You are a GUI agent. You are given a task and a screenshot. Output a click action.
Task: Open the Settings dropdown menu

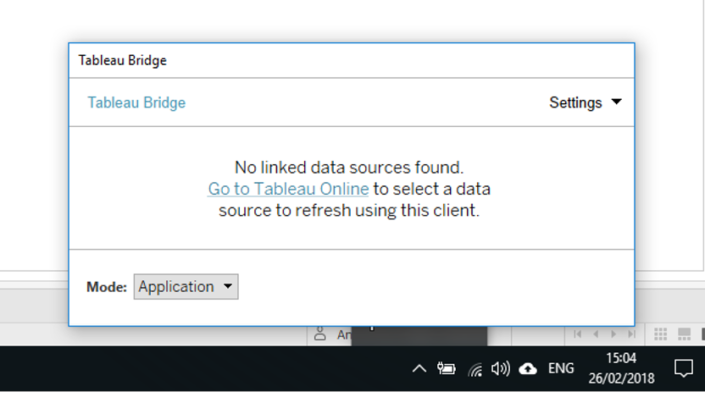[585, 103]
